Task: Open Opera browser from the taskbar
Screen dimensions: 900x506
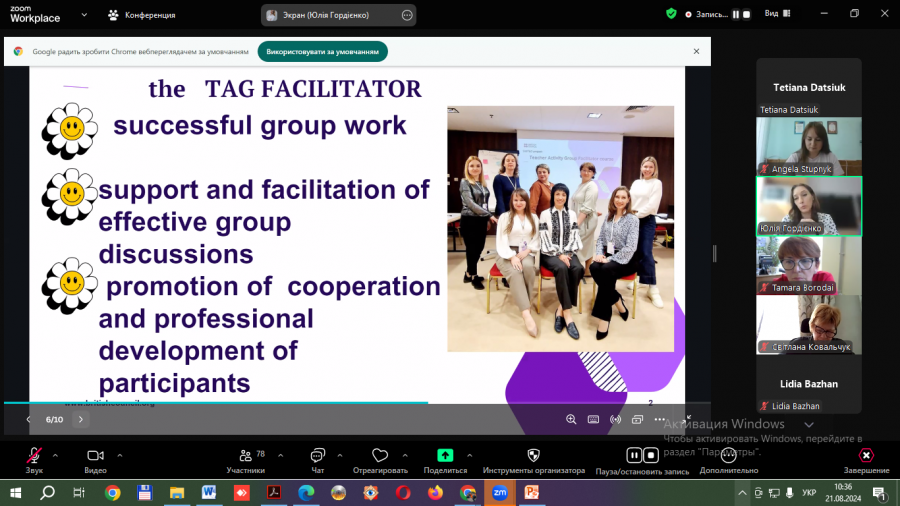Action: (403, 493)
